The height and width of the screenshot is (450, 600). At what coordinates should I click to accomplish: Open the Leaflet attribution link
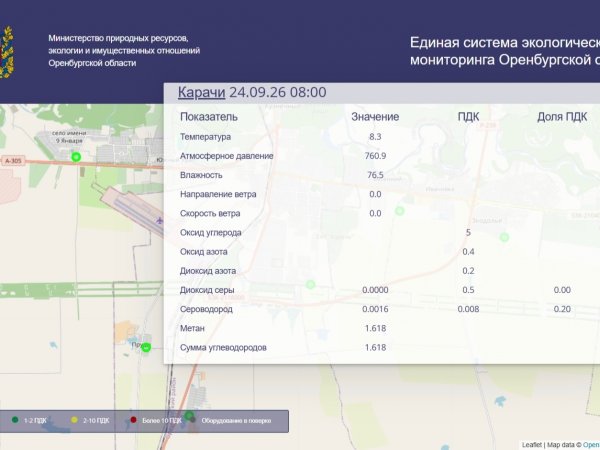tap(532, 445)
